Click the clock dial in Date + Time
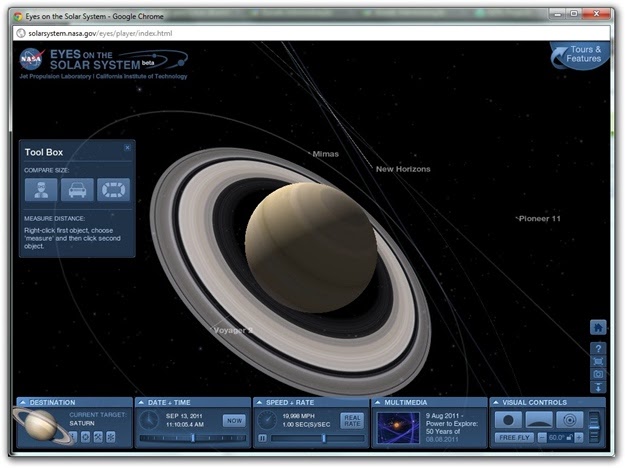Image resolution: width=625 pixels, height=468 pixels. (x=149, y=420)
